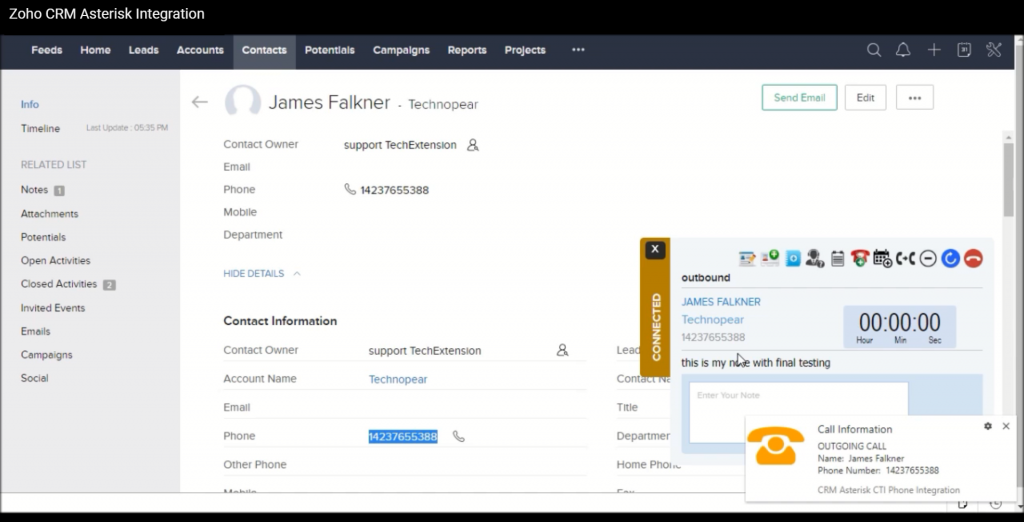Click the red phone with green plus icon

click(x=860, y=259)
